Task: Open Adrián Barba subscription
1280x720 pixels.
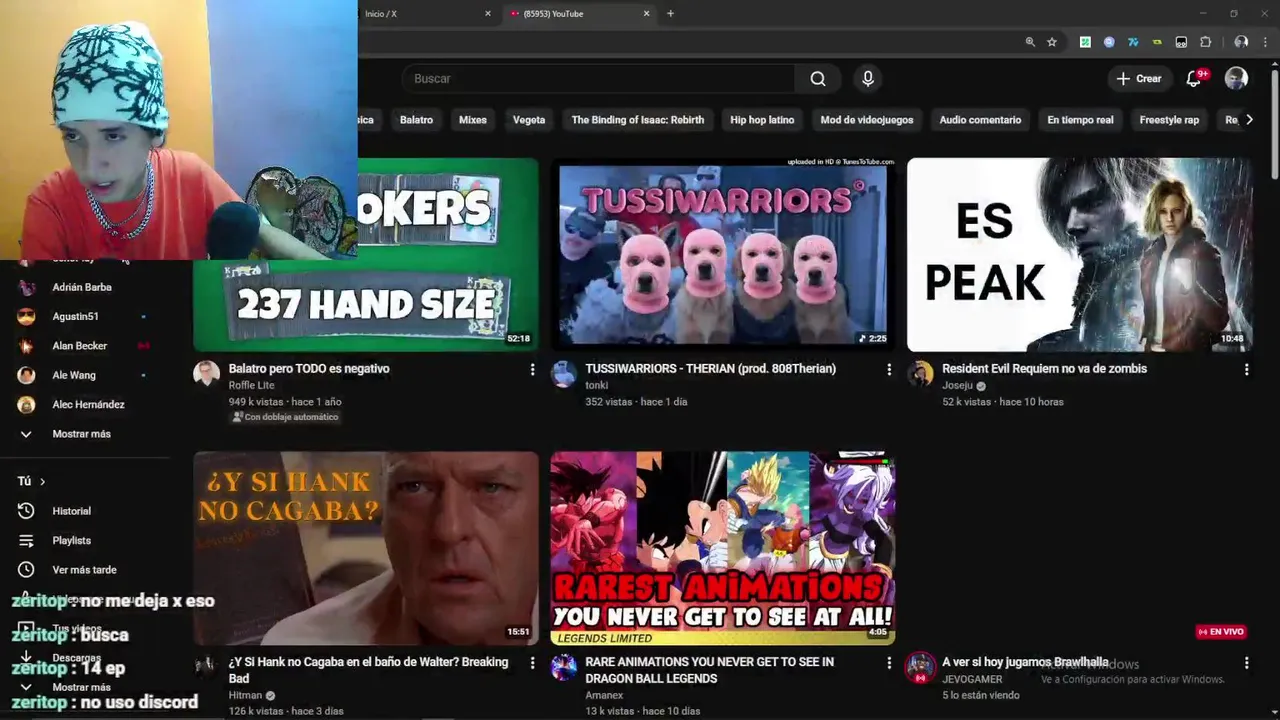Action: [81, 288]
